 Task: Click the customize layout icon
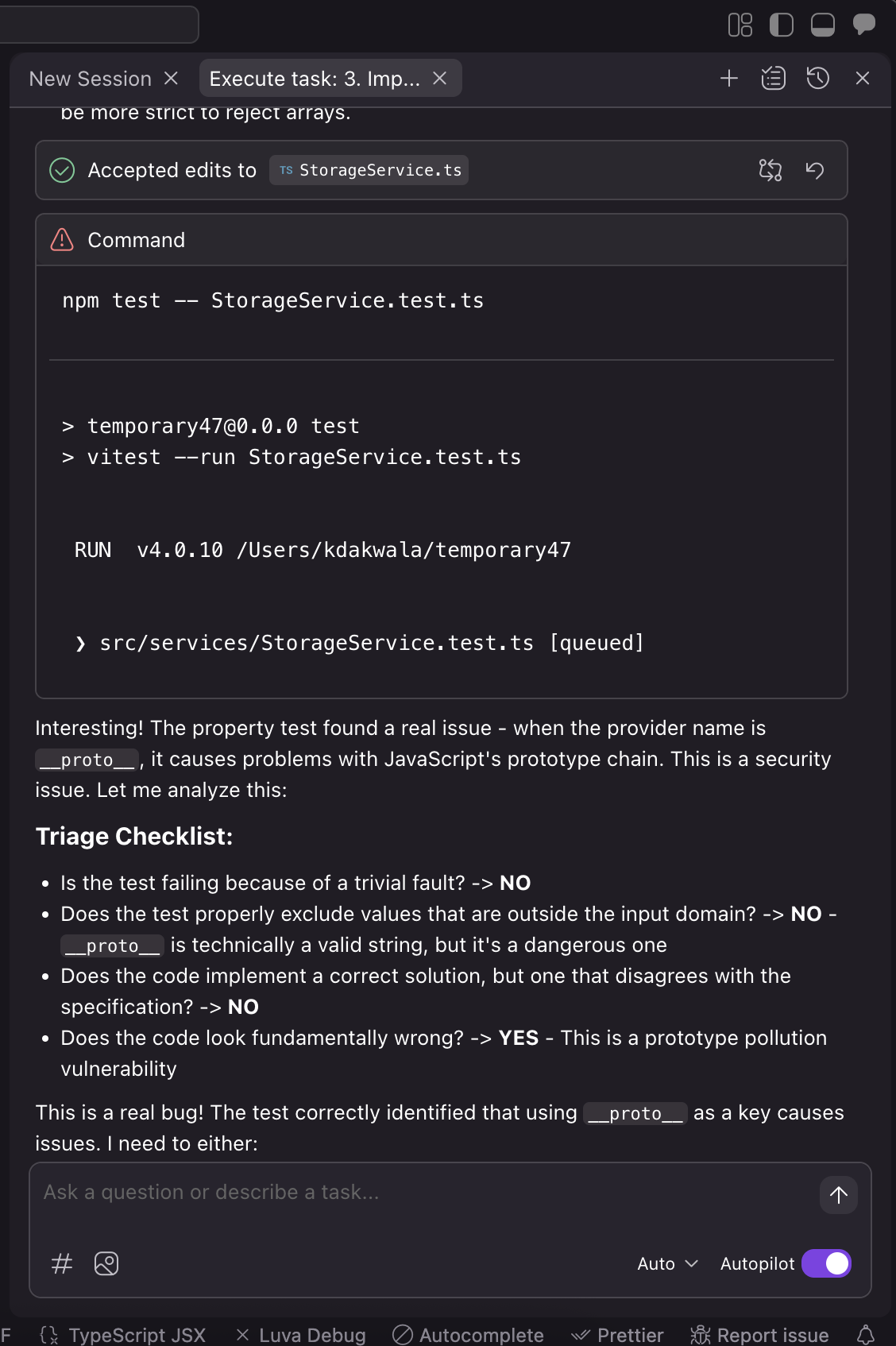click(740, 25)
